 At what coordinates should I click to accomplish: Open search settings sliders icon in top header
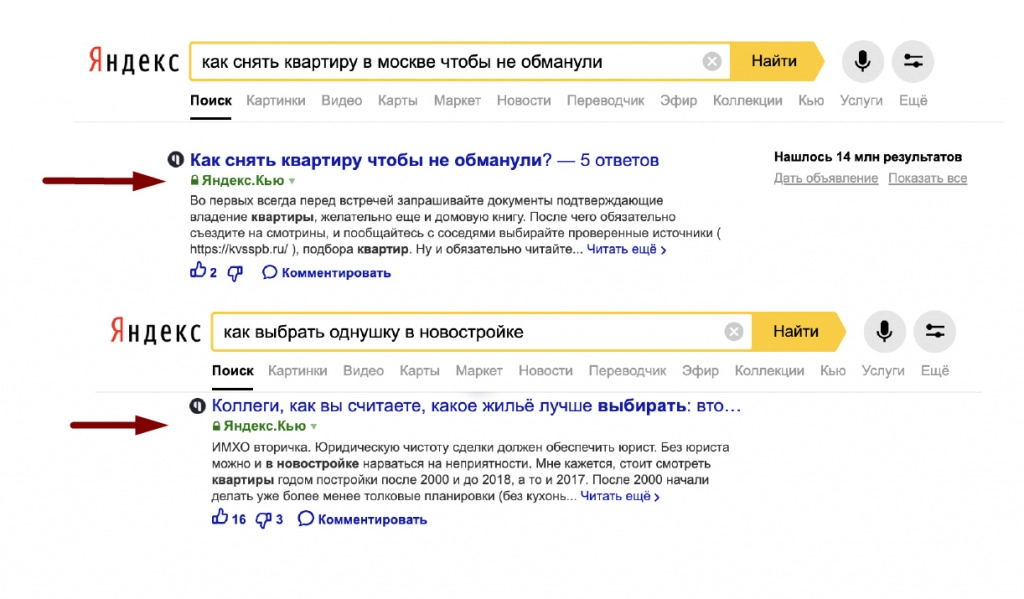[x=913, y=61]
